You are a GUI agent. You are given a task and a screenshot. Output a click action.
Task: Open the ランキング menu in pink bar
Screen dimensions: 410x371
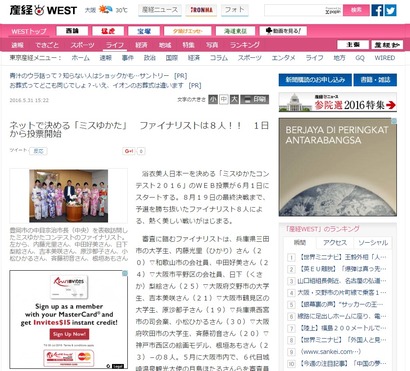245,45
